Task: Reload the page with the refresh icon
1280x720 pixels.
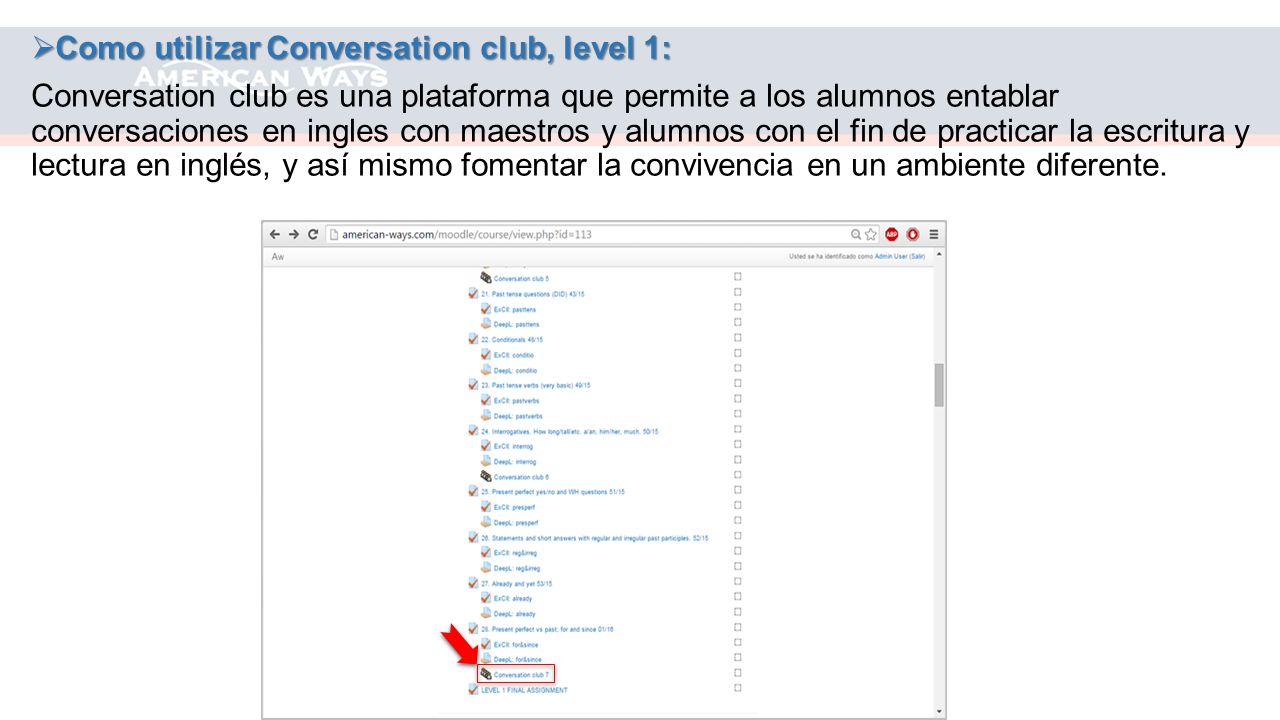Action: click(313, 234)
